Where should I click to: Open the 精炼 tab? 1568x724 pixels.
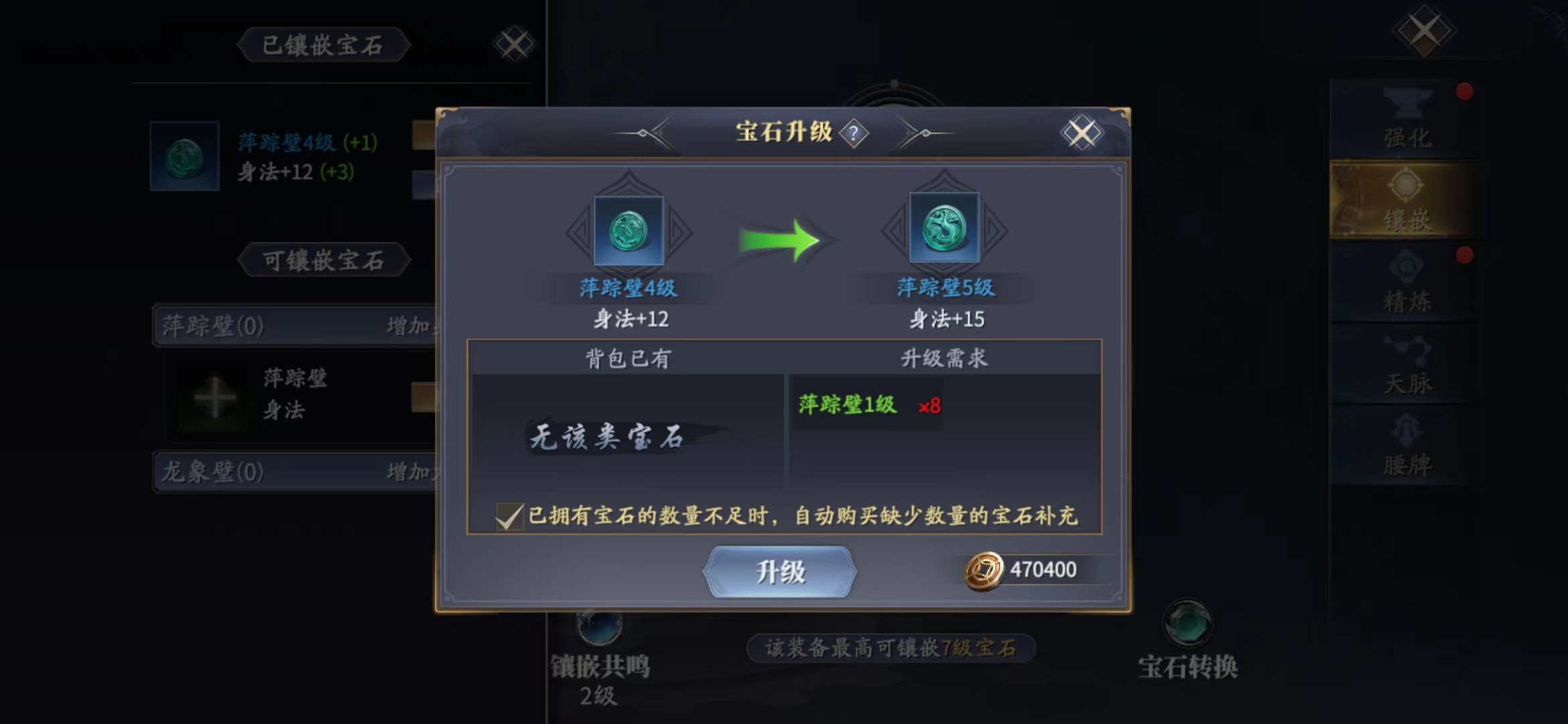tap(1407, 283)
